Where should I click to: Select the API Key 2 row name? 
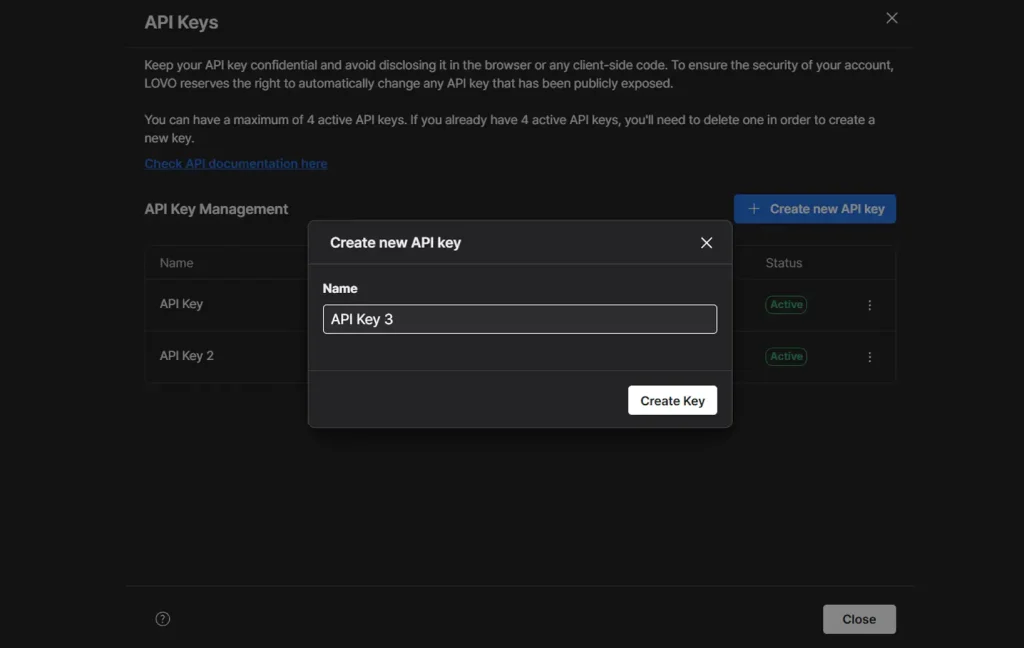pos(187,356)
